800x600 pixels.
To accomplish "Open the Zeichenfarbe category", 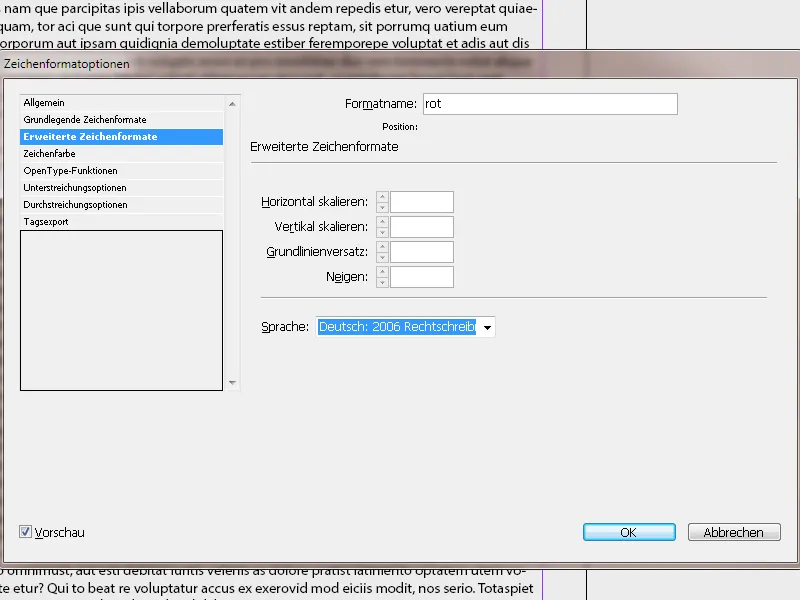I will coord(121,154).
